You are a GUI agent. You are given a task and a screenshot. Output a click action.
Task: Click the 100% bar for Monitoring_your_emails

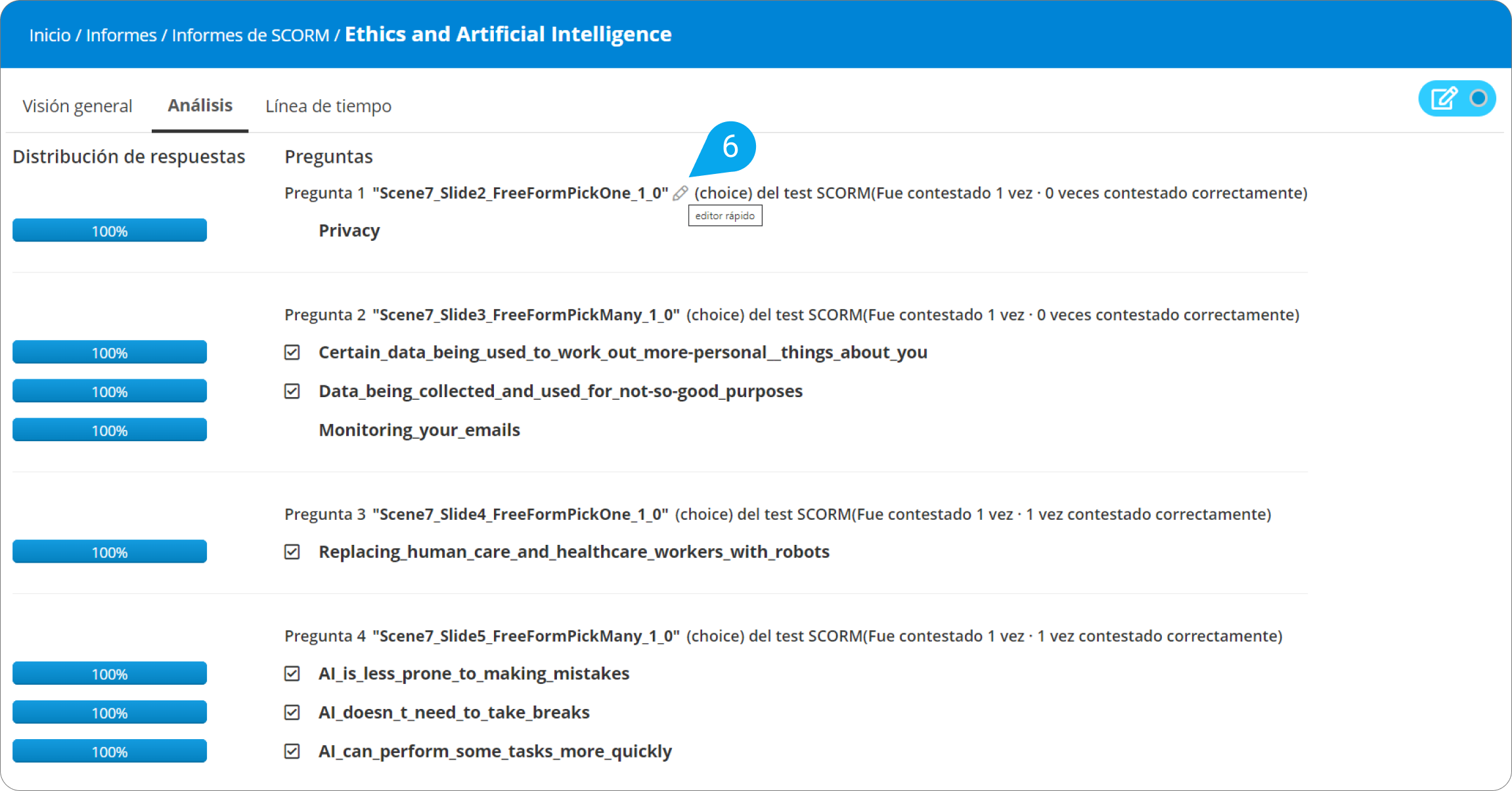pyautogui.click(x=110, y=430)
